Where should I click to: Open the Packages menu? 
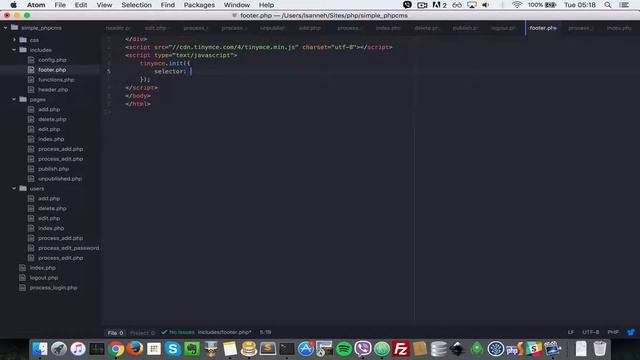click(199, 5)
